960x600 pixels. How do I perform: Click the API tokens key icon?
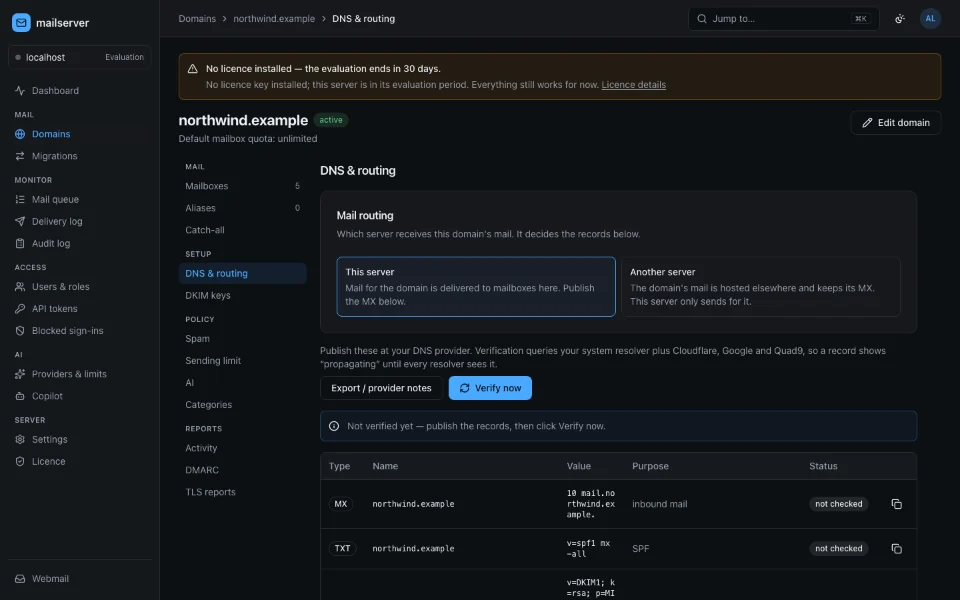tap(20, 309)
